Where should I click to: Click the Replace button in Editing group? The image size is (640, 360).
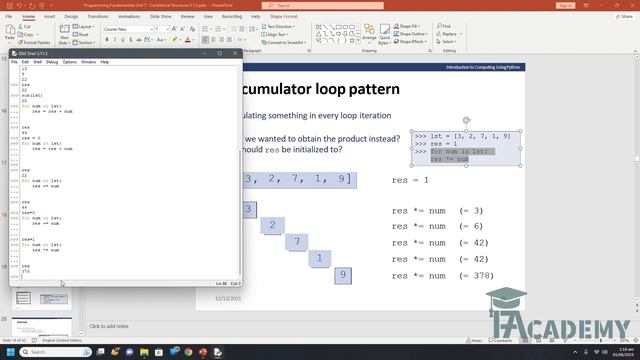pyautogui.click(x=449, y=34)
